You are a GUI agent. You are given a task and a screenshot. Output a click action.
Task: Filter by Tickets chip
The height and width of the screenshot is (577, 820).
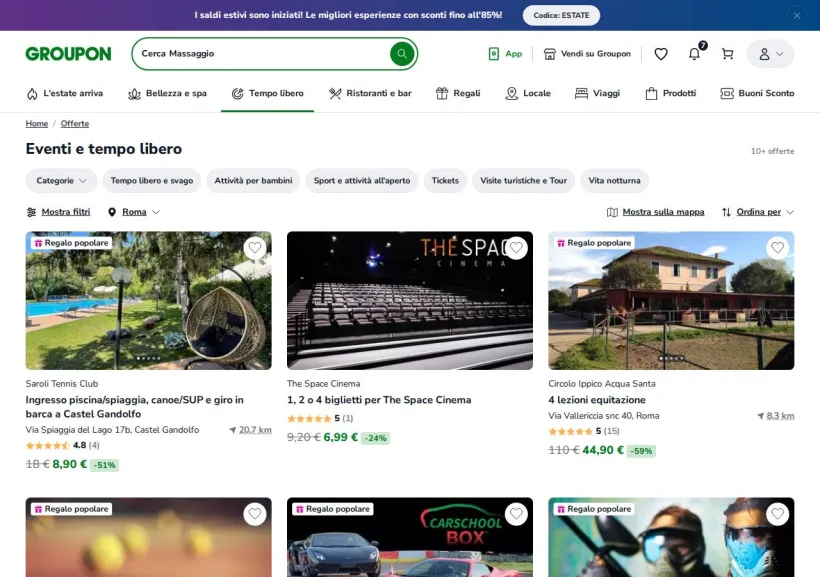pyautogui.click(x=445, y=180)
